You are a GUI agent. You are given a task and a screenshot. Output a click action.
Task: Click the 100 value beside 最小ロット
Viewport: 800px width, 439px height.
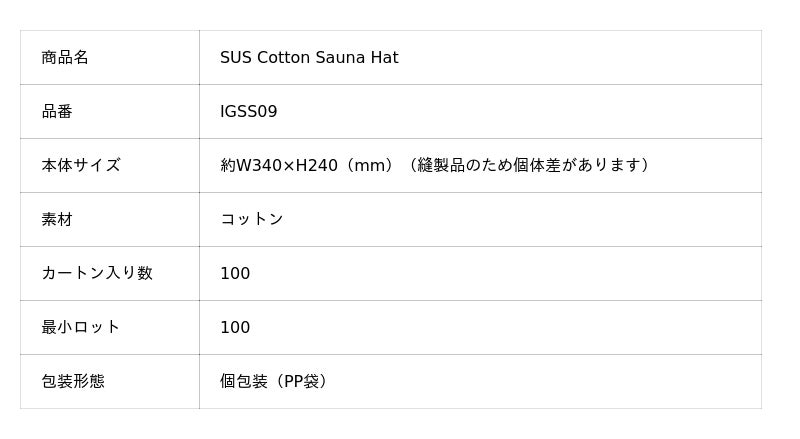(x=235, y=328)
